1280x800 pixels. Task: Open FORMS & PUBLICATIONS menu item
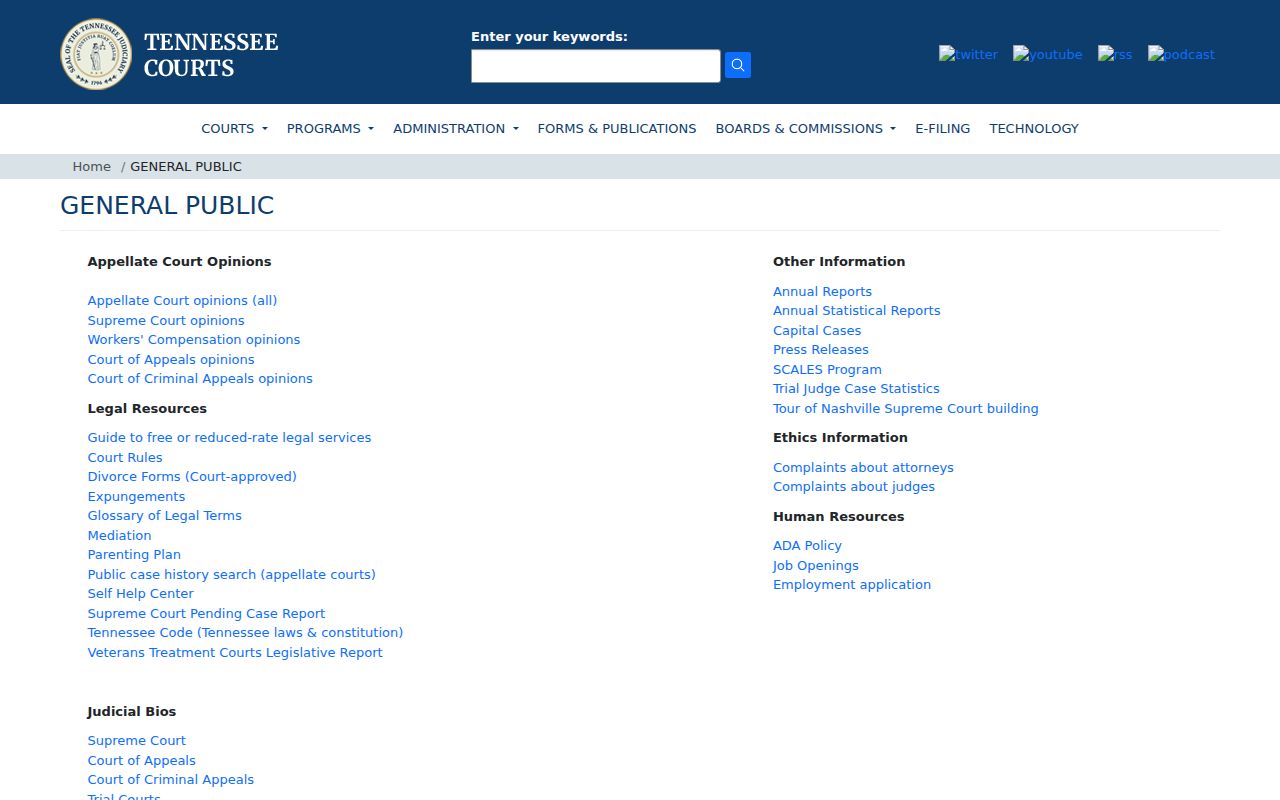click(617, 128)
